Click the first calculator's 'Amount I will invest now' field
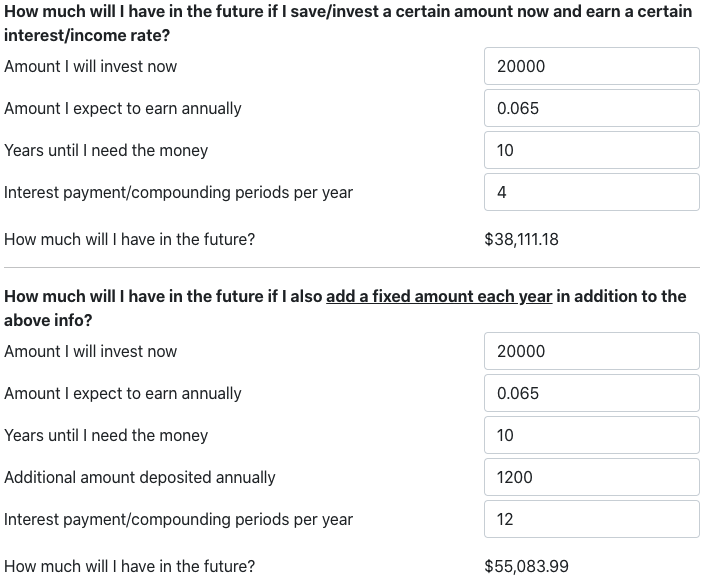Viewport: 707px width, 581px height. [x=592, y=66]
